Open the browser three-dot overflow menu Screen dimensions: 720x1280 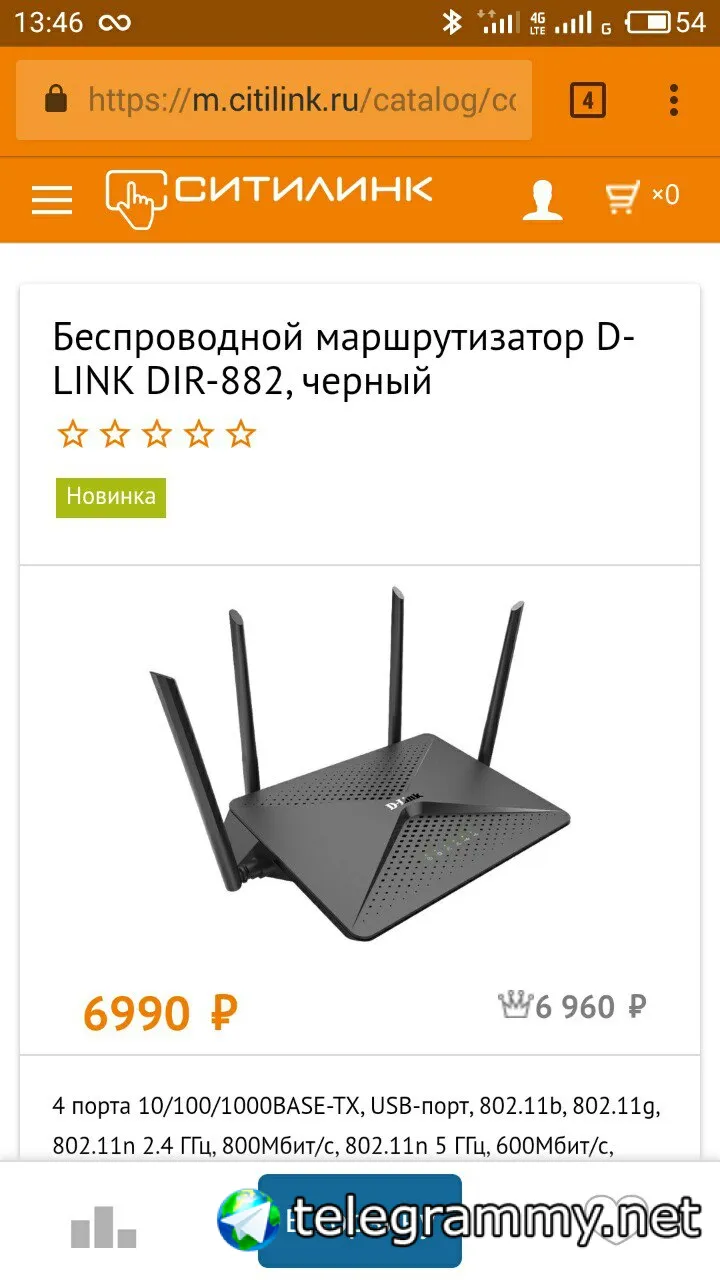674,100
